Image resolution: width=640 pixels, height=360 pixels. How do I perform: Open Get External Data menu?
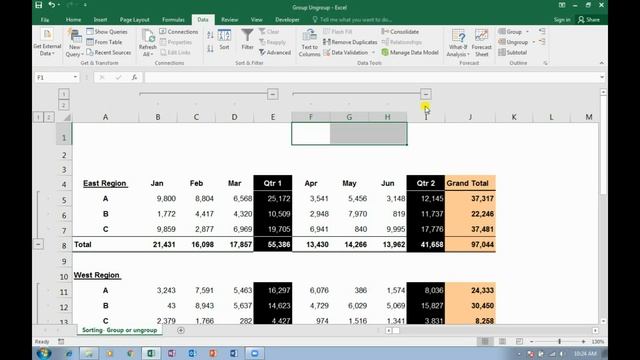(47, 43)
